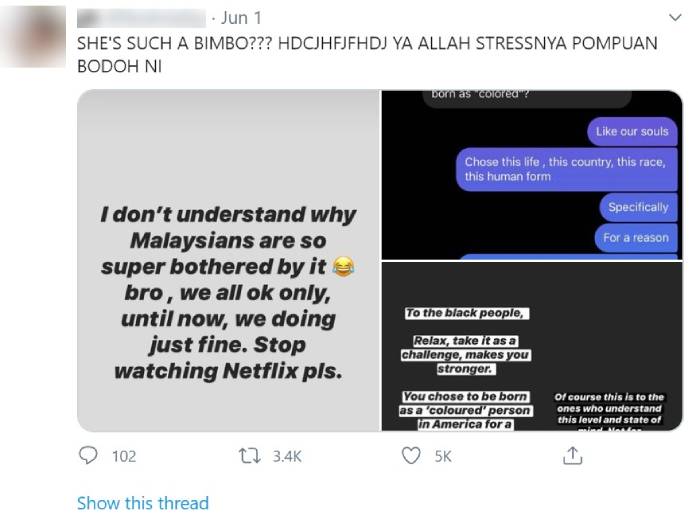The image size is (700, 523).
Task: Open the blurred profile avatar
Action: [x=34, y=36]
